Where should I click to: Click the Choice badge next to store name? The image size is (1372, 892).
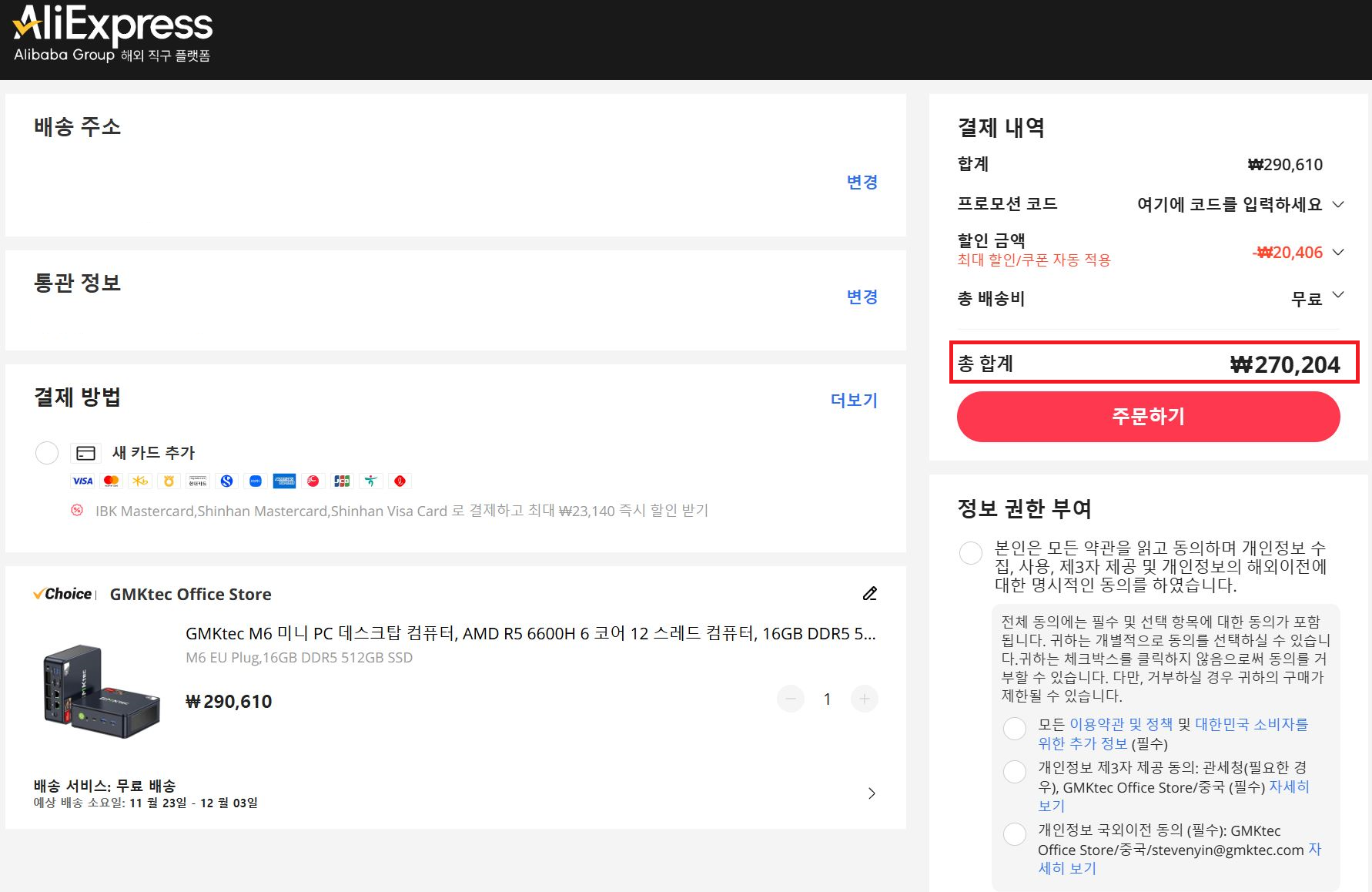[x=62, y=594]
